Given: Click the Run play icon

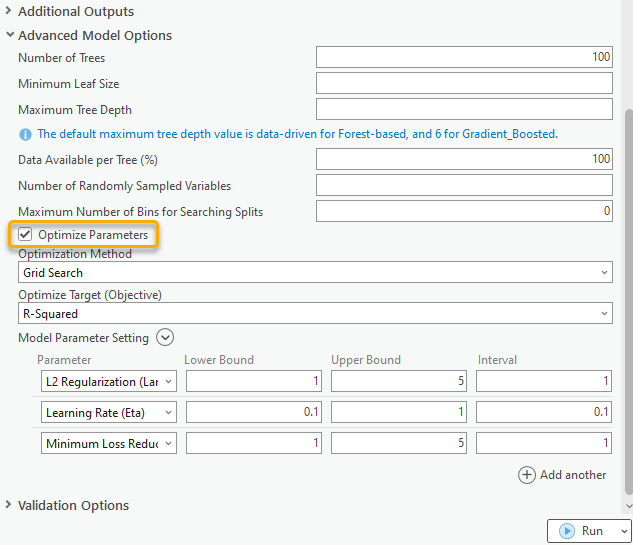Looking at the screenshot, I should click(566, 531).
